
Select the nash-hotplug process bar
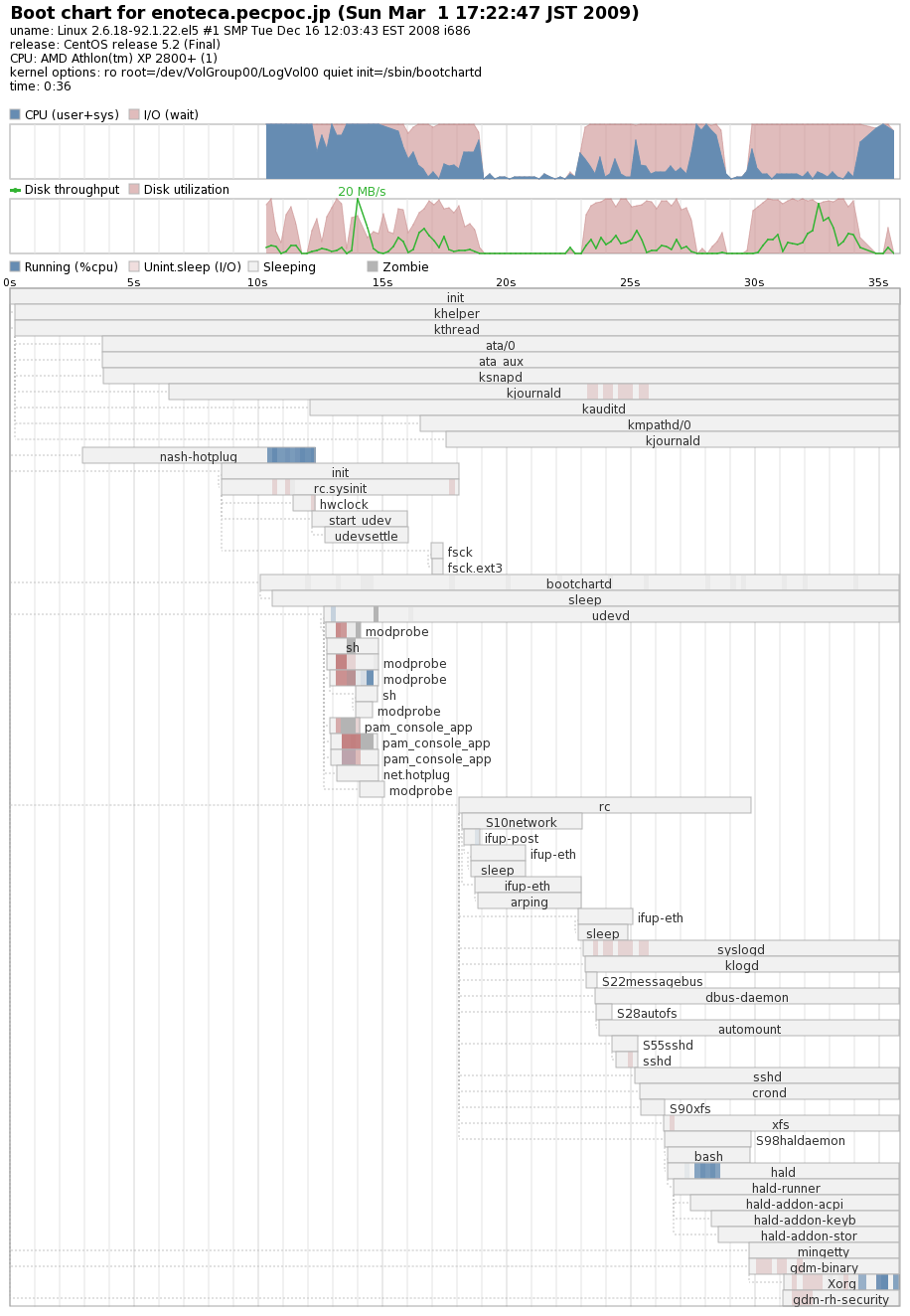pos(199,456)
